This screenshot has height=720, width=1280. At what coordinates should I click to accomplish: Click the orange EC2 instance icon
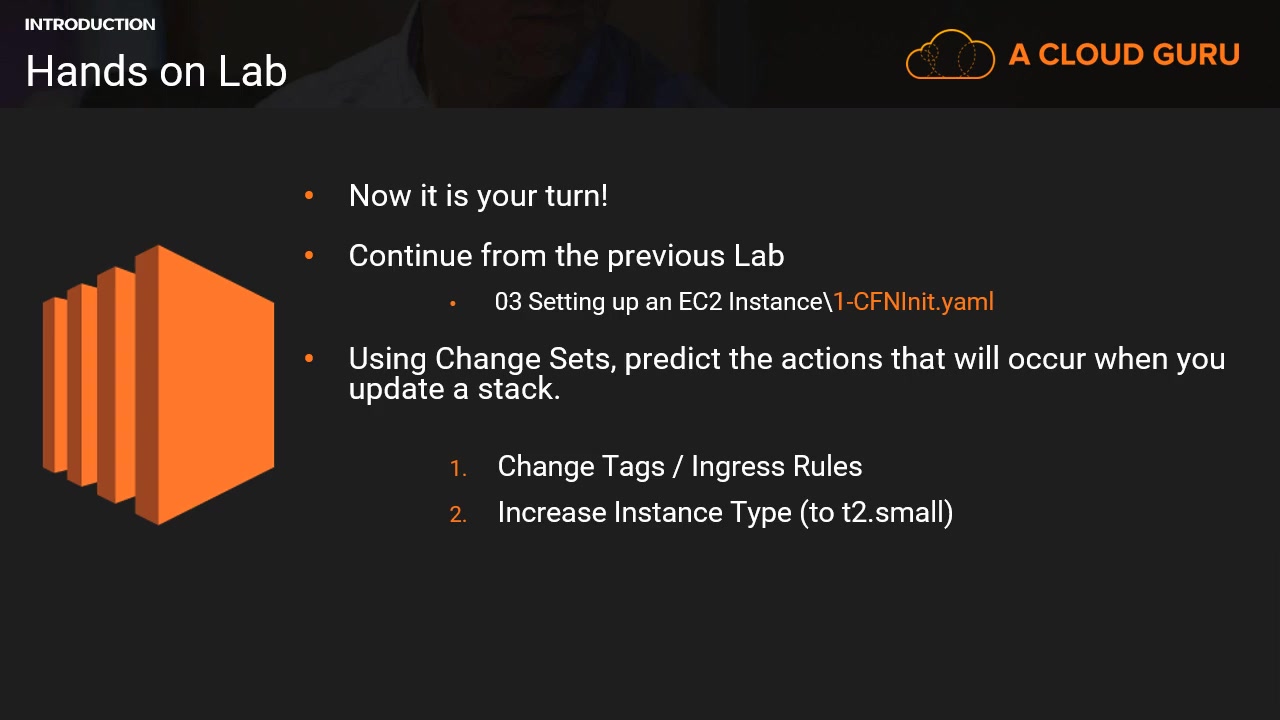(159, 385)
